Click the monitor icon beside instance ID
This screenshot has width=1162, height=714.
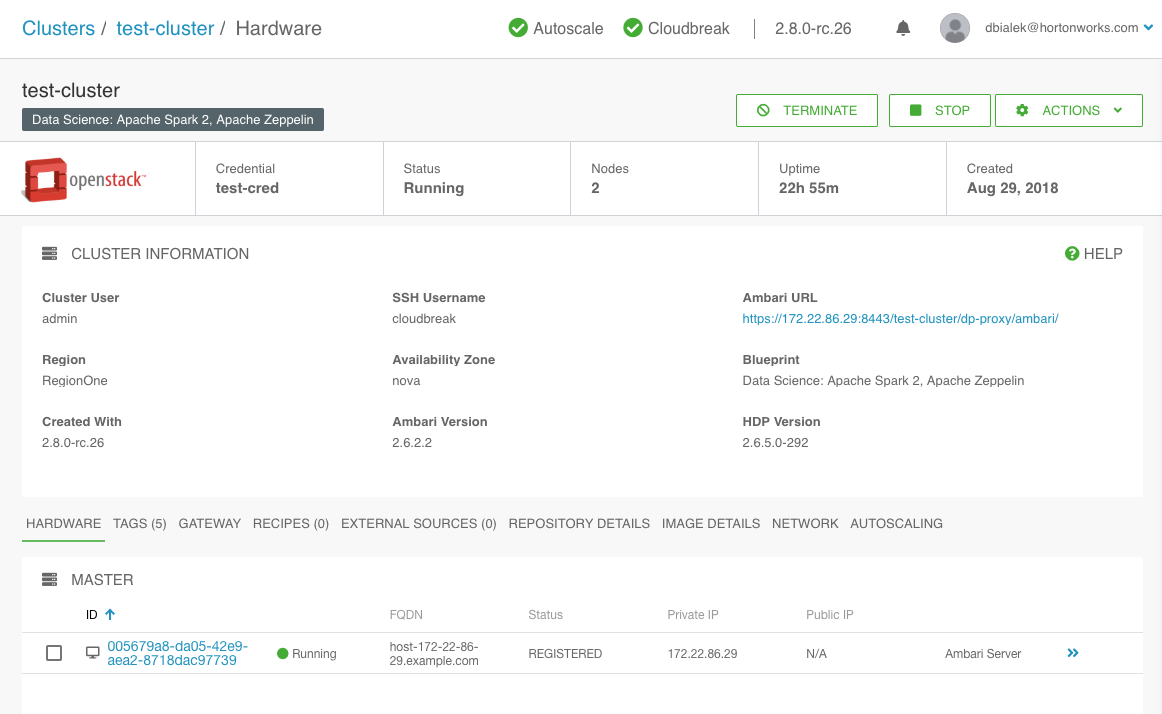click(x=93, y=653)
